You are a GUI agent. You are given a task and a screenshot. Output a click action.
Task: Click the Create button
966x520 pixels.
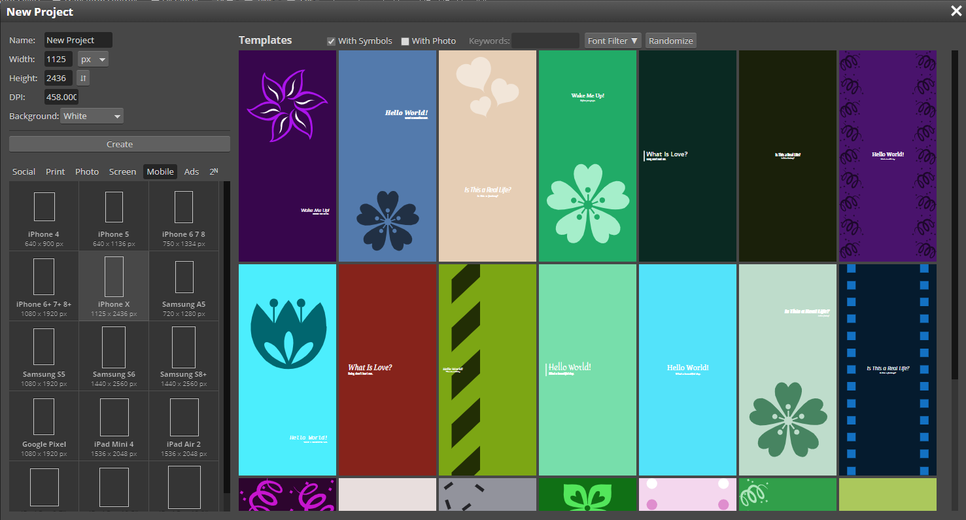click(120, 144)
